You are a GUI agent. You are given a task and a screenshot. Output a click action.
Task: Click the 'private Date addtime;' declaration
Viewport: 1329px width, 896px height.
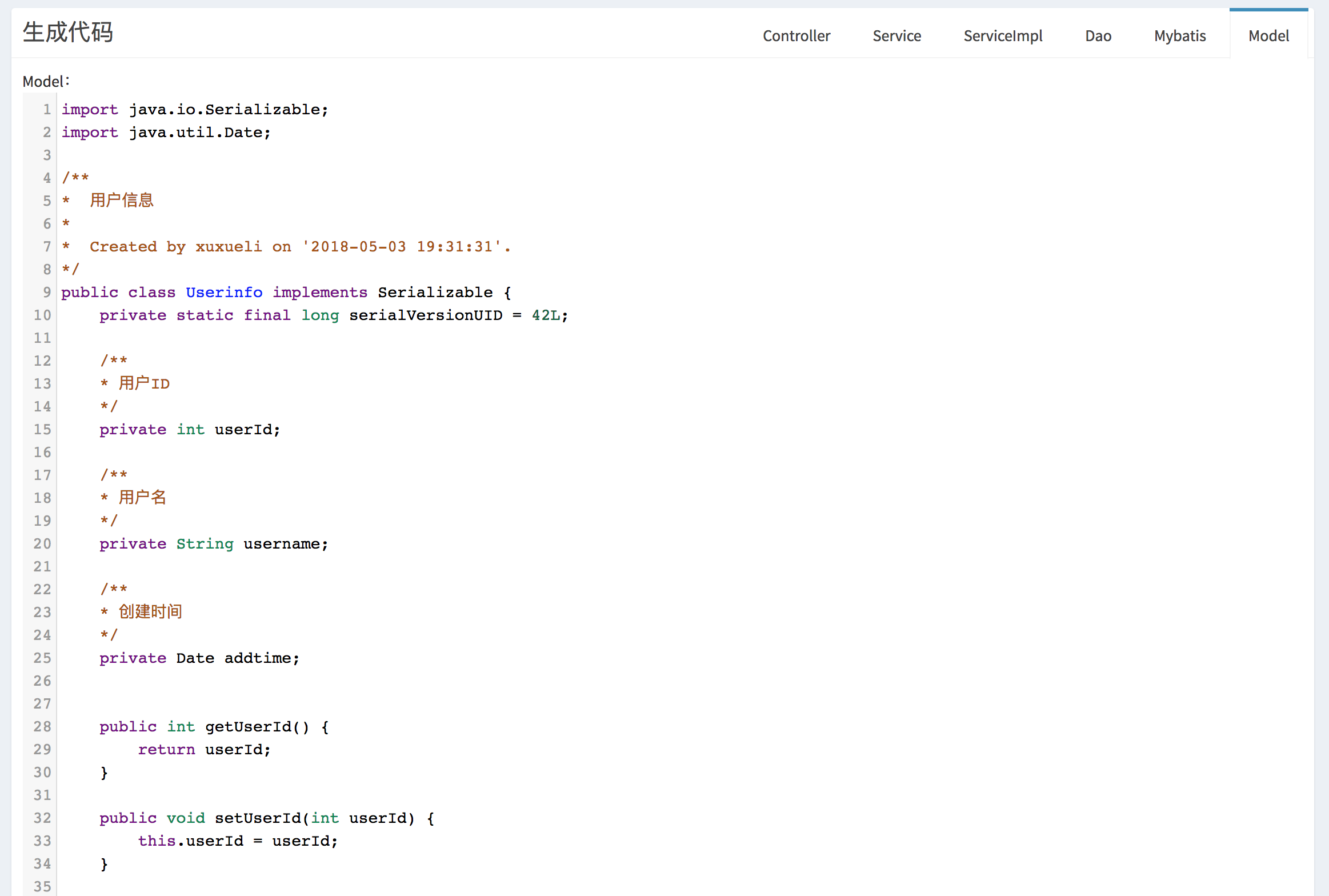(x=199, y=658)
